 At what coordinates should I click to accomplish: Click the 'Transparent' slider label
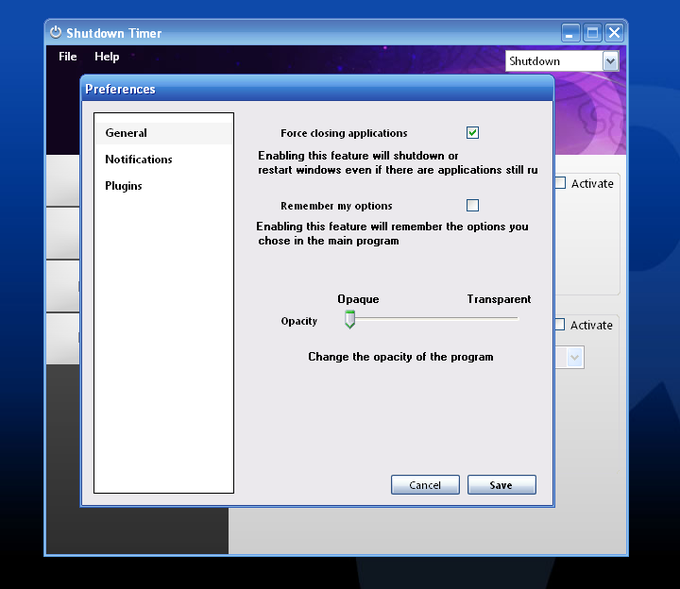coord(499,299)
